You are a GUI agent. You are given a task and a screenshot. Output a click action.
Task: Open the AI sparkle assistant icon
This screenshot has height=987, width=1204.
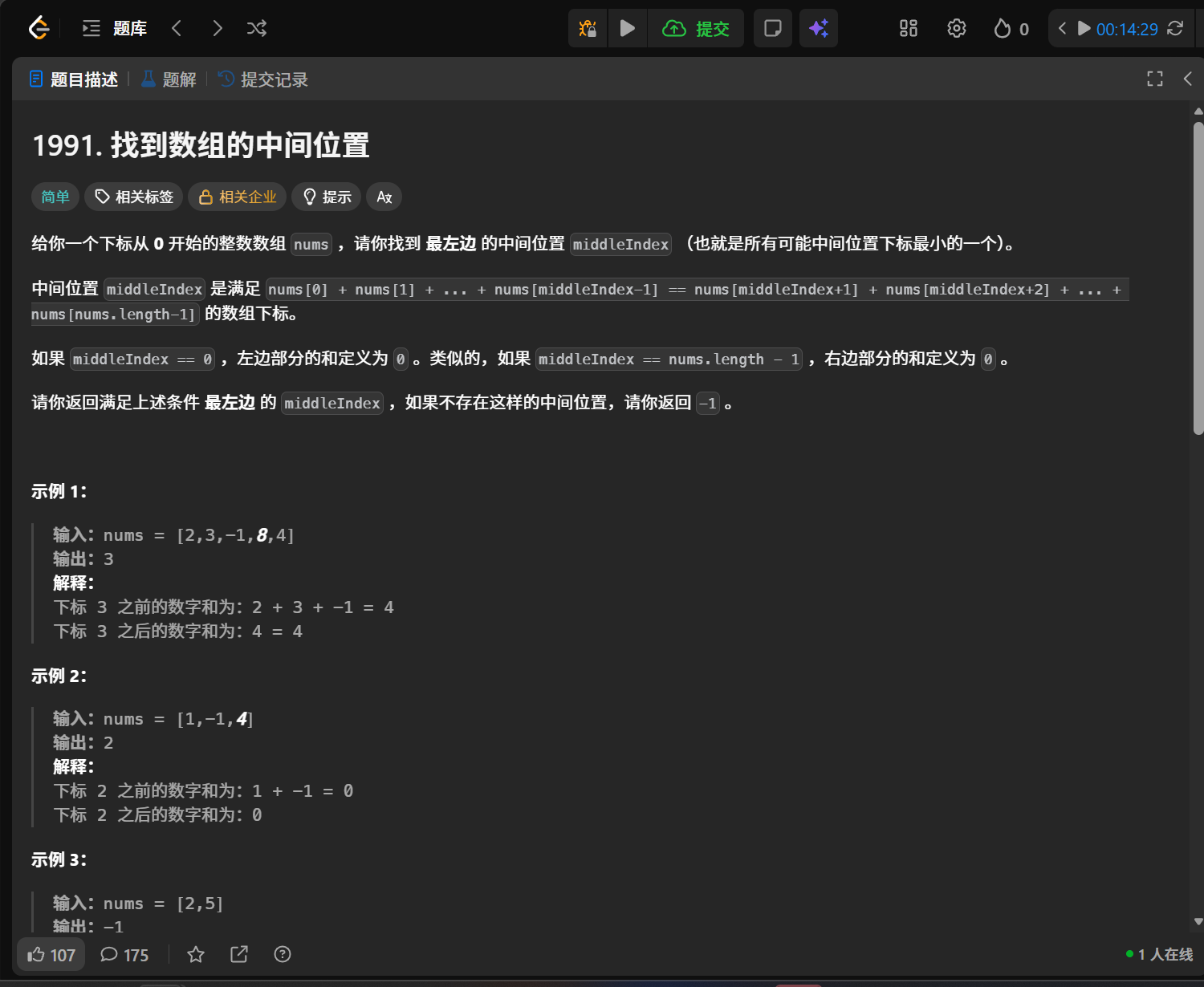(x=819, y=29)
